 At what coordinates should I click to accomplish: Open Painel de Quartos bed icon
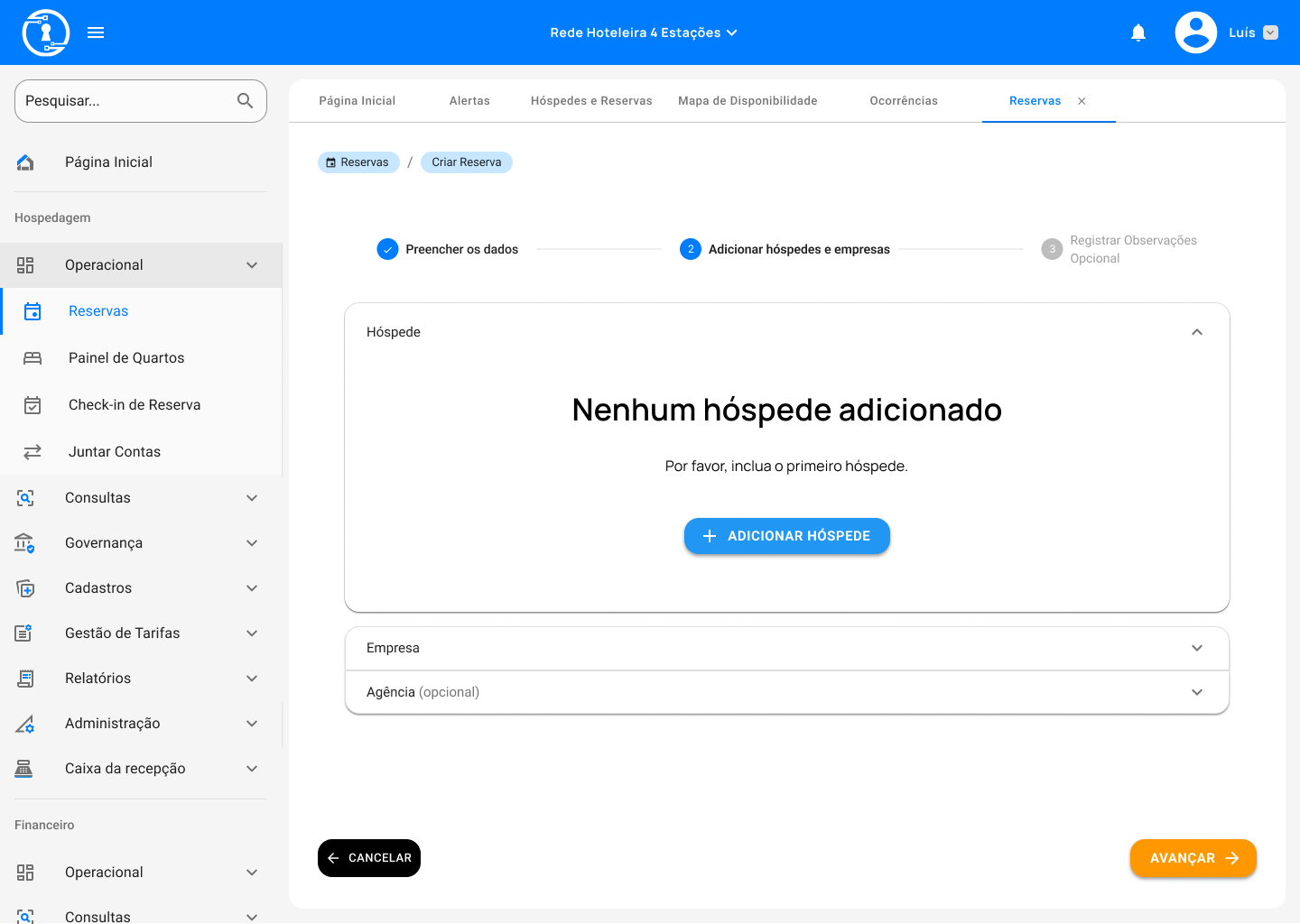coord(32,358)
